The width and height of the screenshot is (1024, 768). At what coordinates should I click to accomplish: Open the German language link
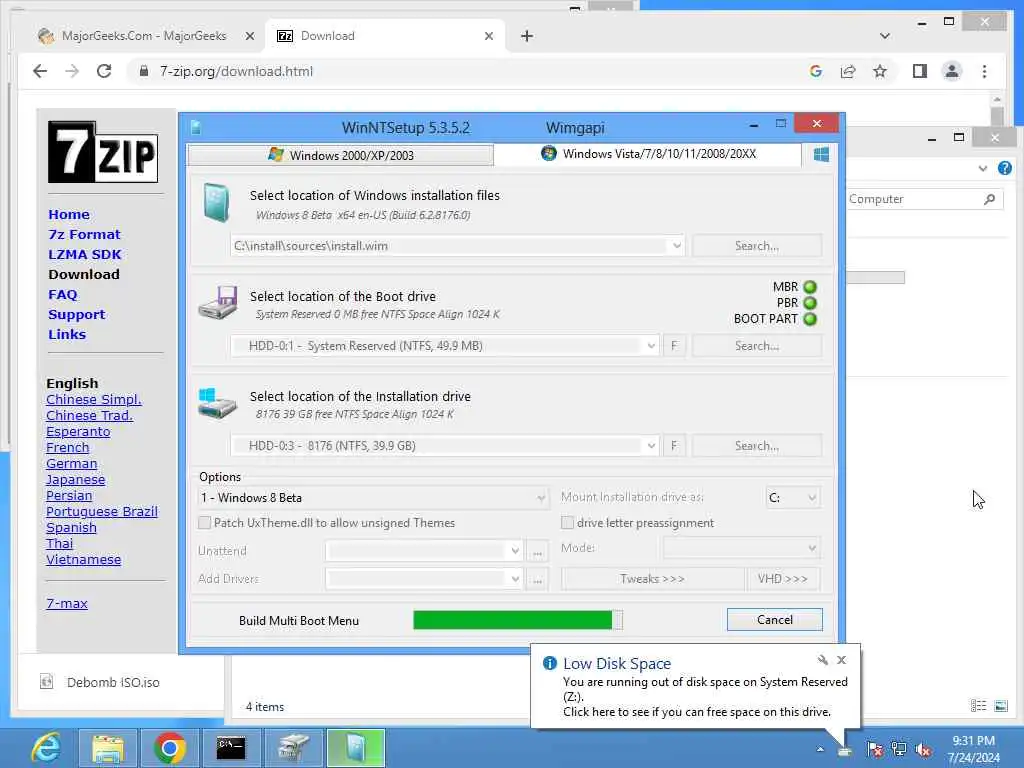72,464
